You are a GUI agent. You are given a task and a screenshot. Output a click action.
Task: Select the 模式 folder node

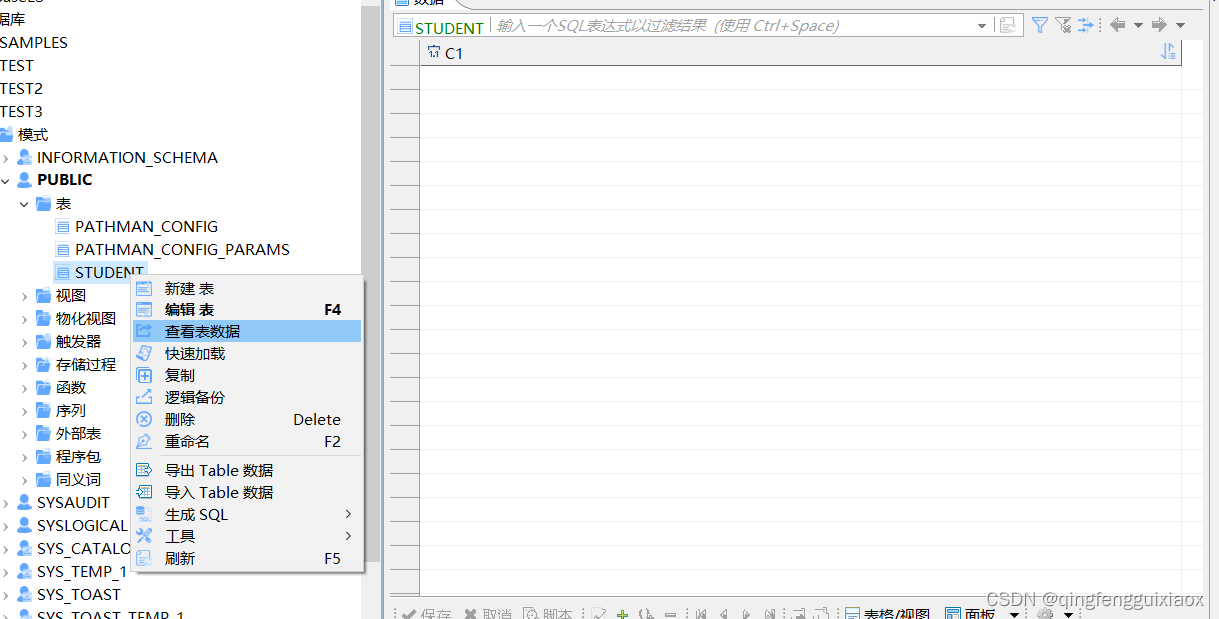click(33, 135)
